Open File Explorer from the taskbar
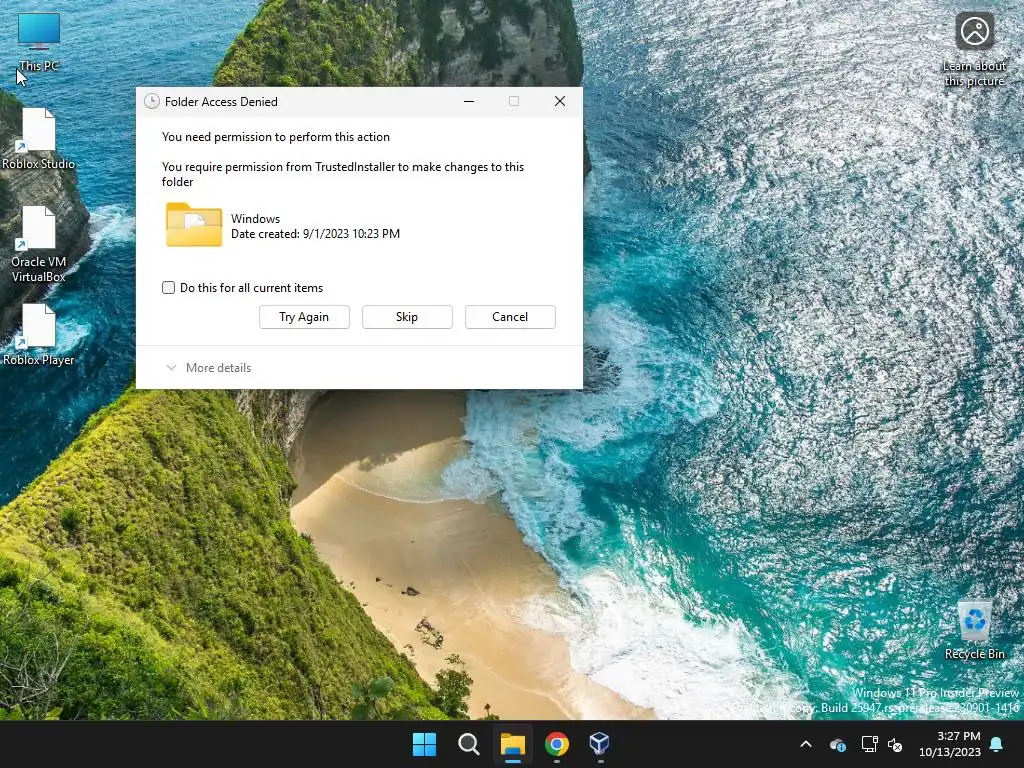This screenshot has width=1024, height=768. 513,744
